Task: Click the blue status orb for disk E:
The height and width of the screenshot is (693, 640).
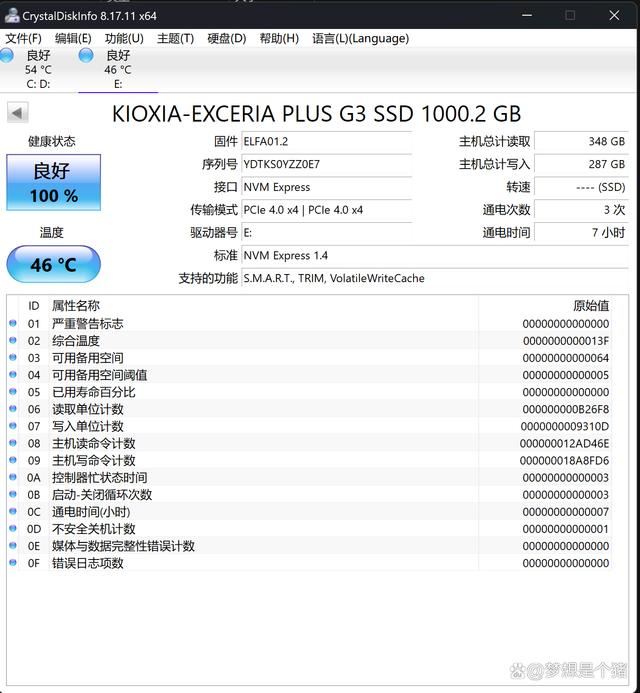Action: coord(86,56)
